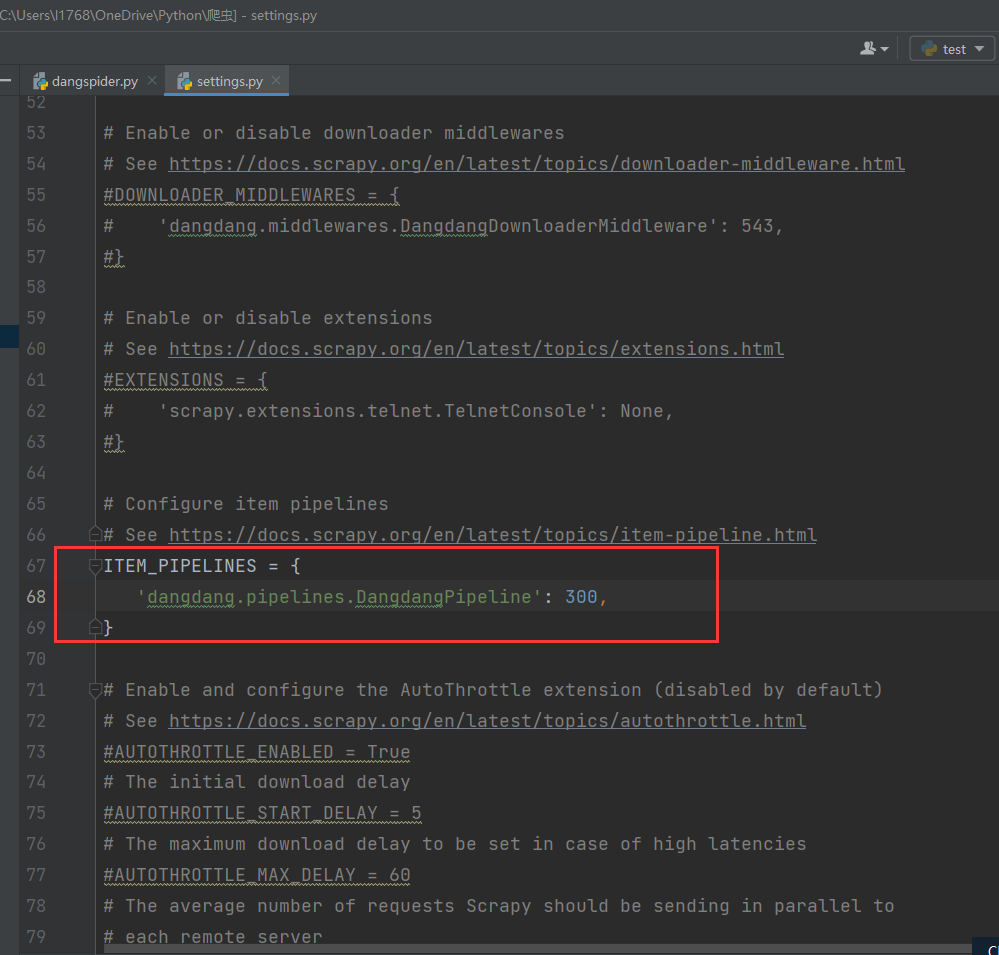Click the hide tool window dash icon
Viewport: 999px width, 955px height.
6,80
